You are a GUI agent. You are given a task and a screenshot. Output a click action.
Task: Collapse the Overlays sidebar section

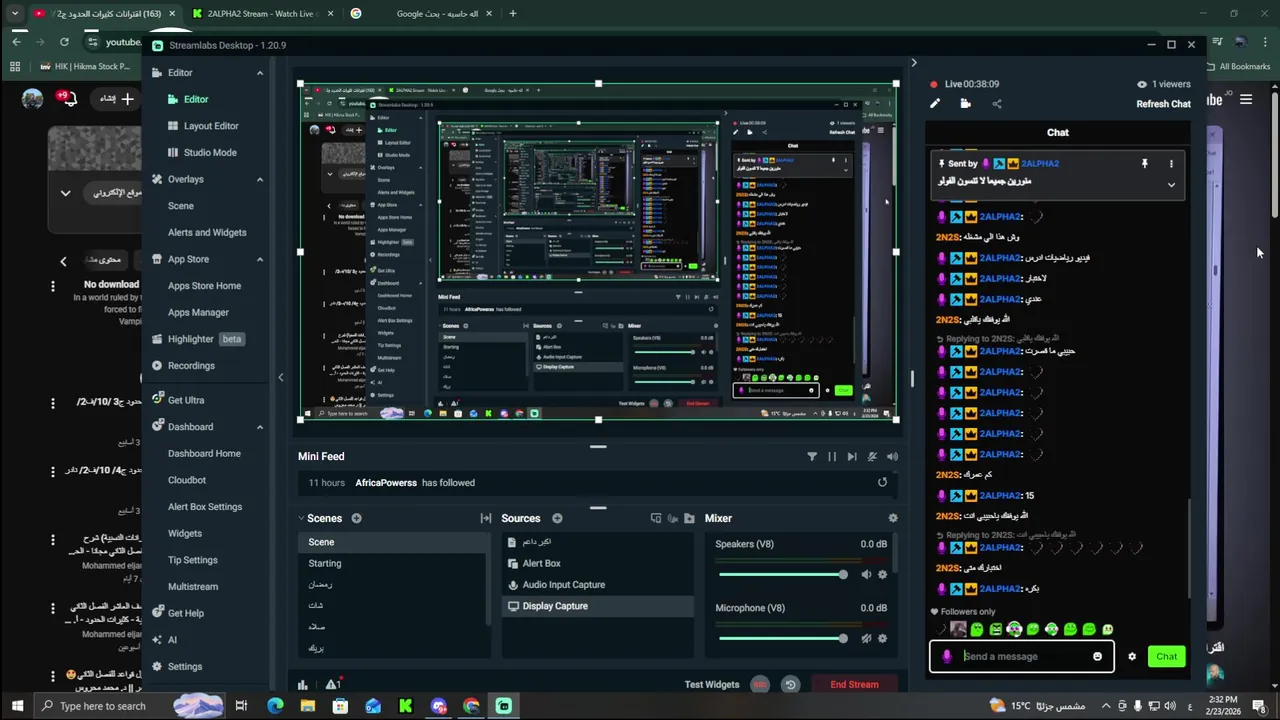[x=260, y=180]
